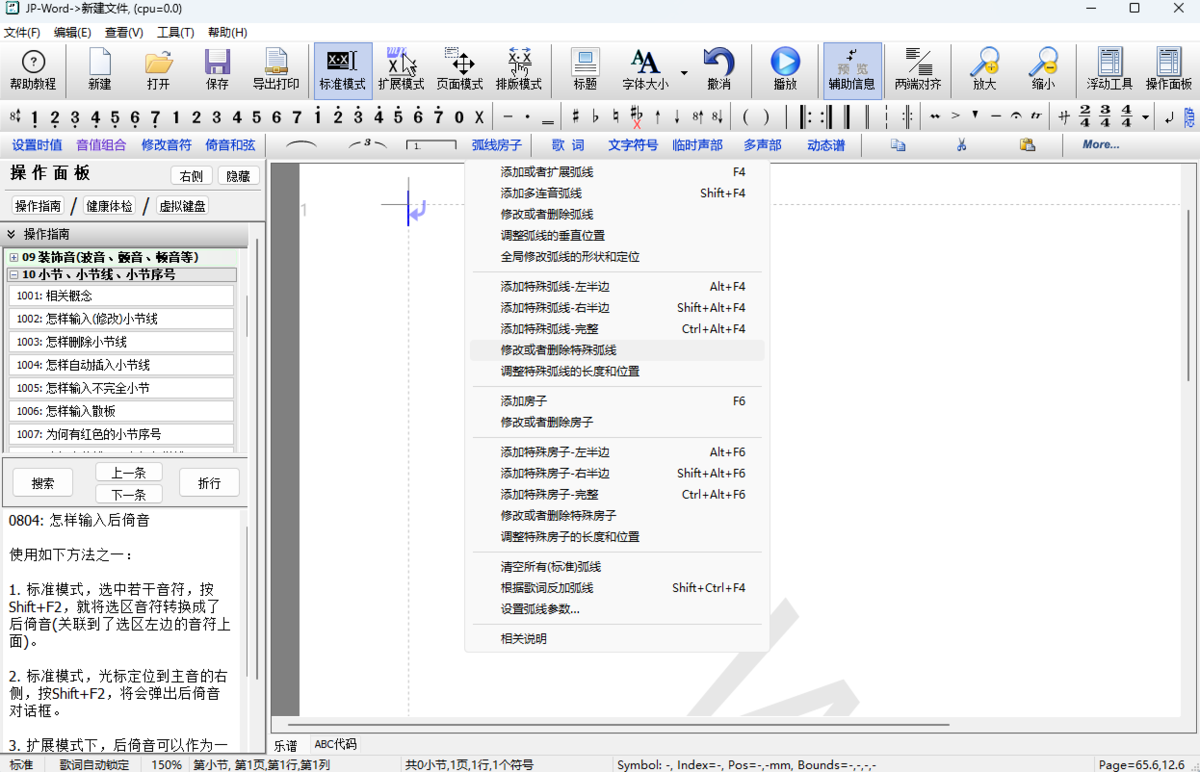Switch to 扩展模式 extended mode
Viewport: 1200px width, 772px height.
pos(401,69)
